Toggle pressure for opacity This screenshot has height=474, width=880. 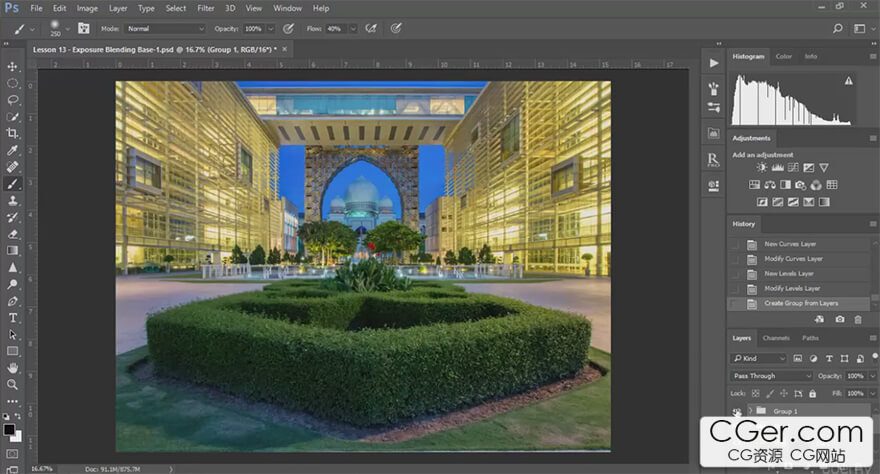288,29
